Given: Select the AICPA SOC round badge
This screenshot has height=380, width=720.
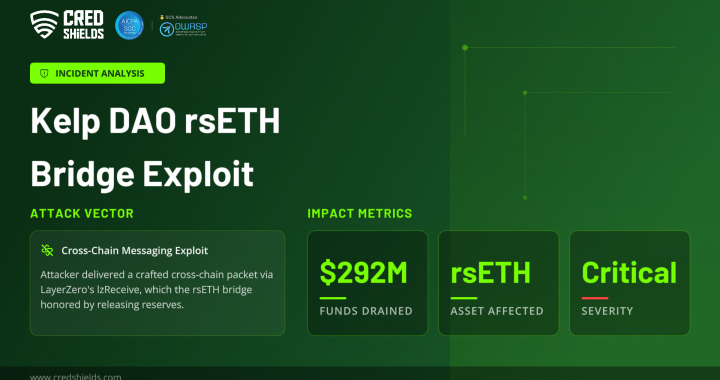Looking at the screenshot, I should tap(129, 25).
